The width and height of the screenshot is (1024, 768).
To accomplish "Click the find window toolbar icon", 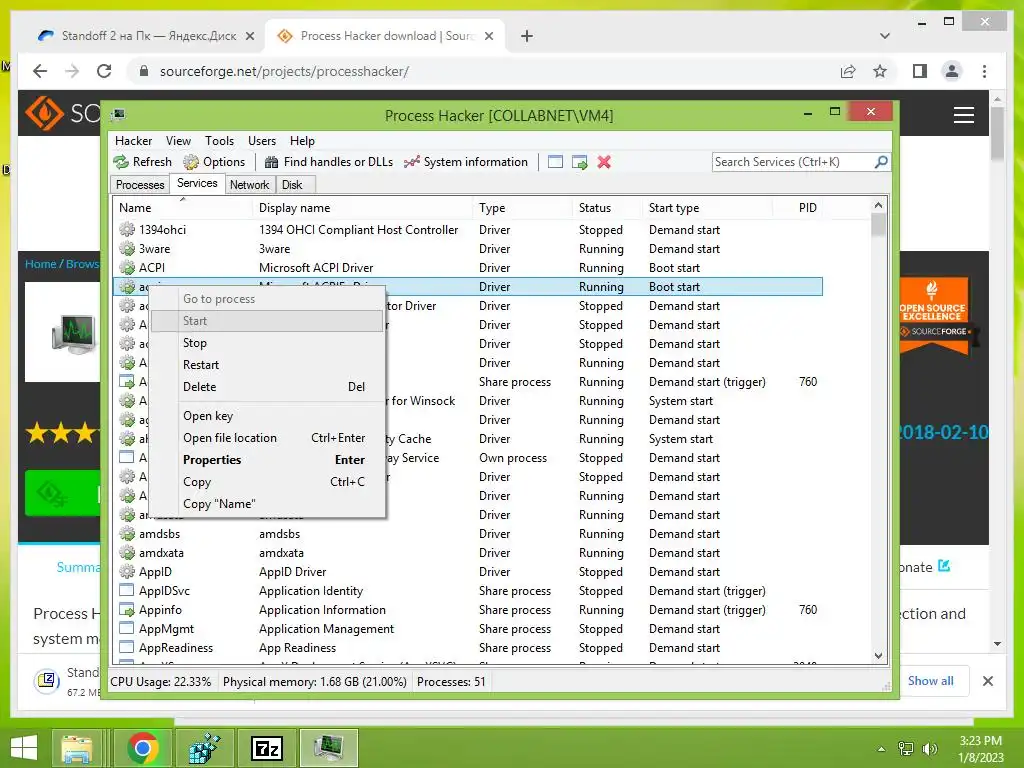I will (555, 162).
